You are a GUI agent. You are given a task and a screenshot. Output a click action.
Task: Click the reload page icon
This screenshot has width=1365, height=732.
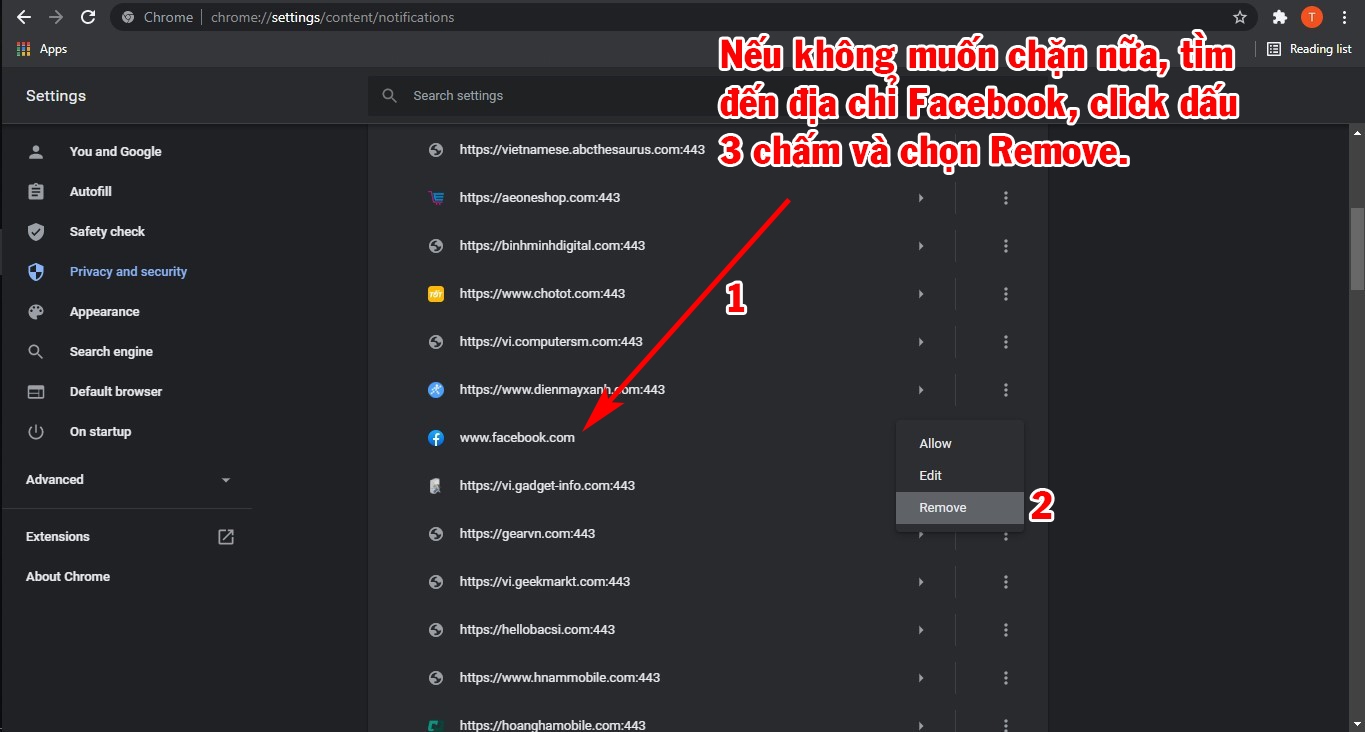coord(88,16)
